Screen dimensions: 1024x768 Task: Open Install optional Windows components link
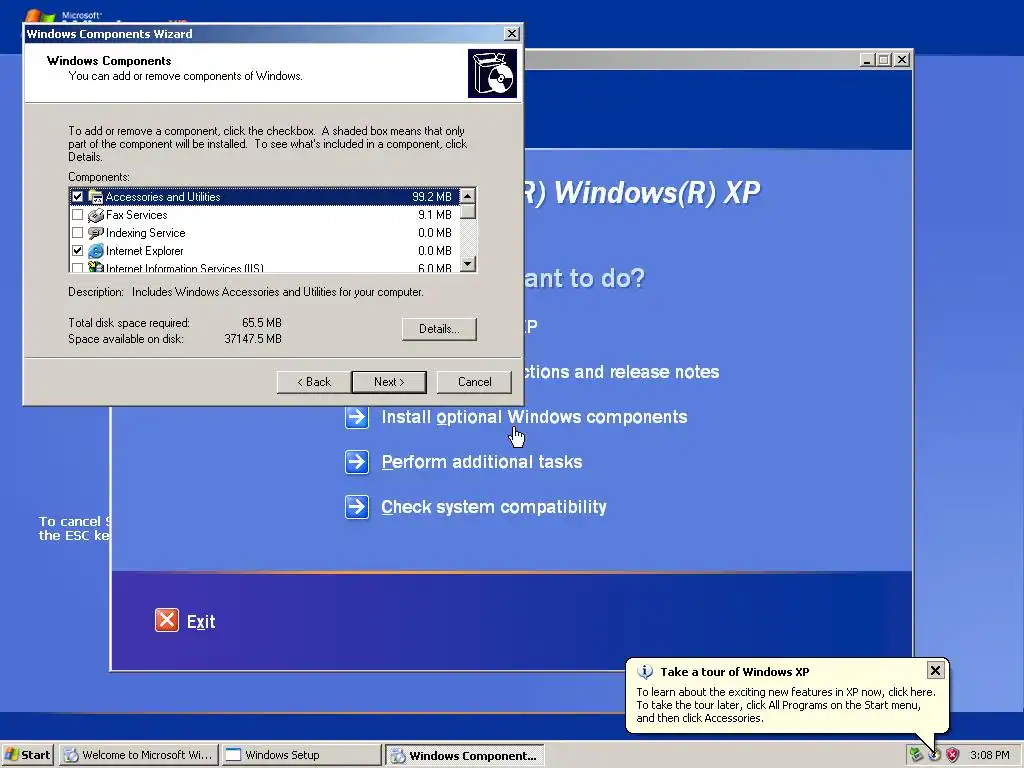point(534,417)
